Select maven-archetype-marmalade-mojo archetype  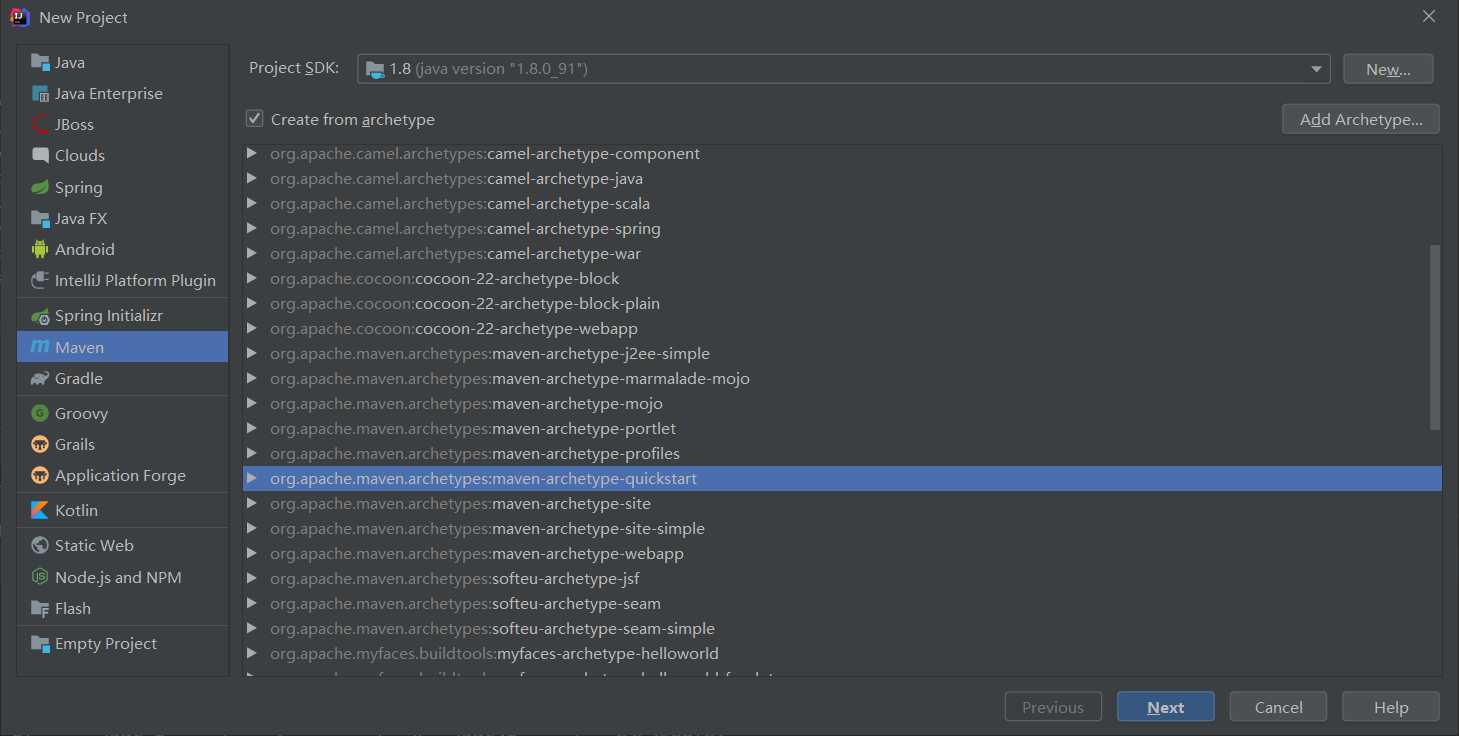click(x=842, y=378)
